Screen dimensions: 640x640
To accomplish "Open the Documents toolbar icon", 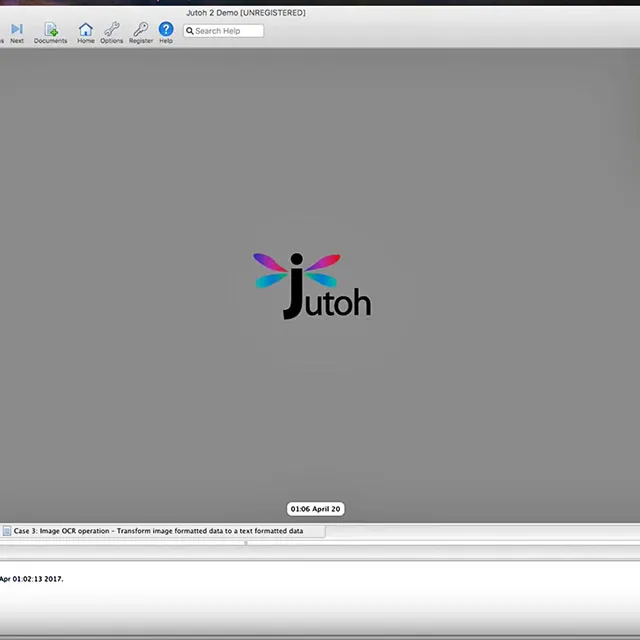I will point(51,33).
